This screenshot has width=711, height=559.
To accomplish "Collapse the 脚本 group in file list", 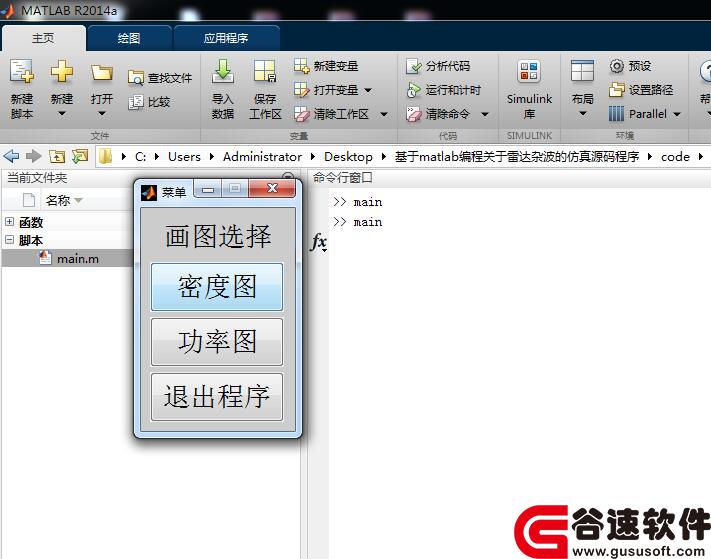I will pos(10,240).
